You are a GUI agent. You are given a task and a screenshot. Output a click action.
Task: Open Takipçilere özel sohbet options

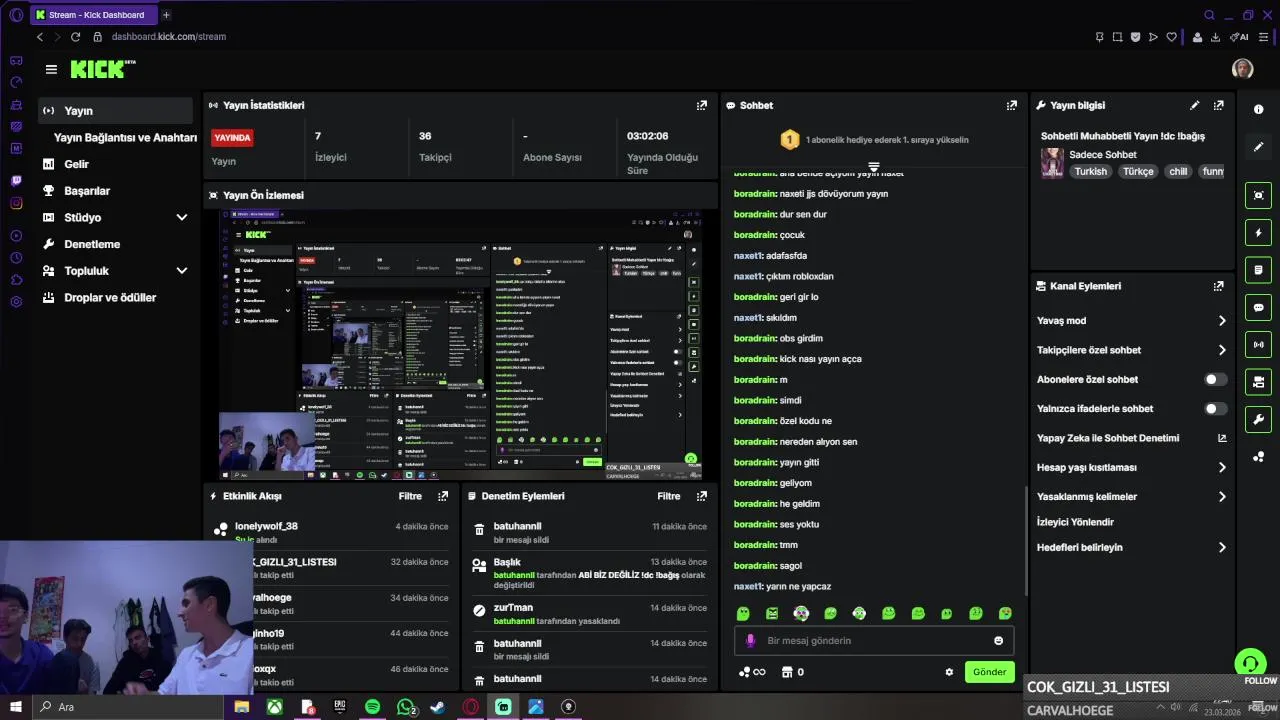[x=1131, y=350]
